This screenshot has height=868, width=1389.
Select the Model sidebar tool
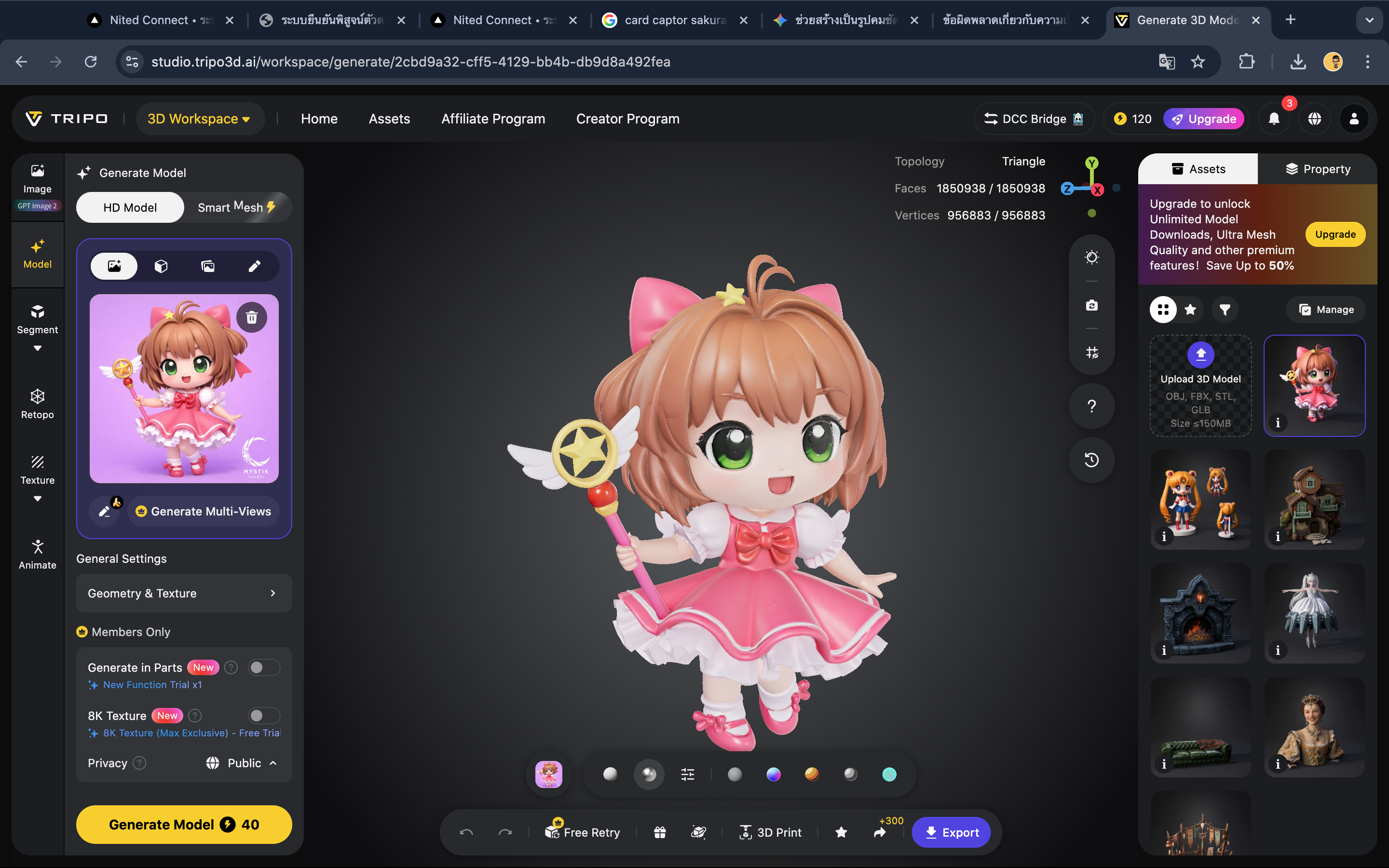click(37, 254)
